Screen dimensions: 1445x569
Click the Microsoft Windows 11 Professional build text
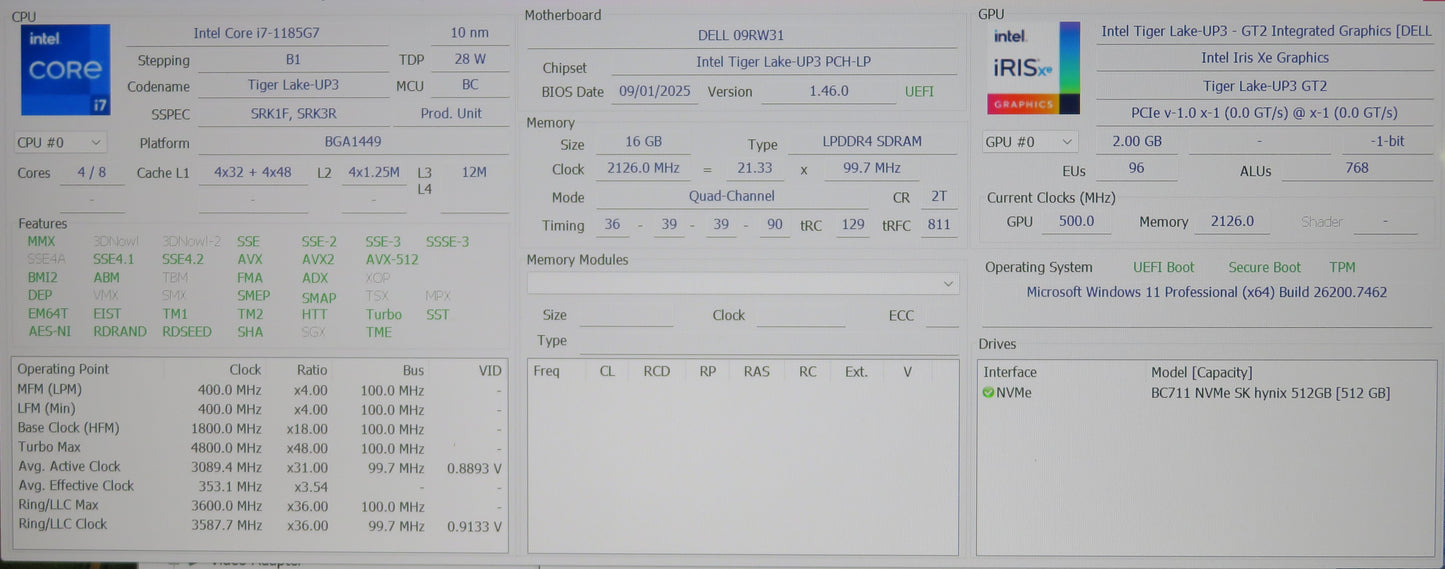(x=1207, y=293)
